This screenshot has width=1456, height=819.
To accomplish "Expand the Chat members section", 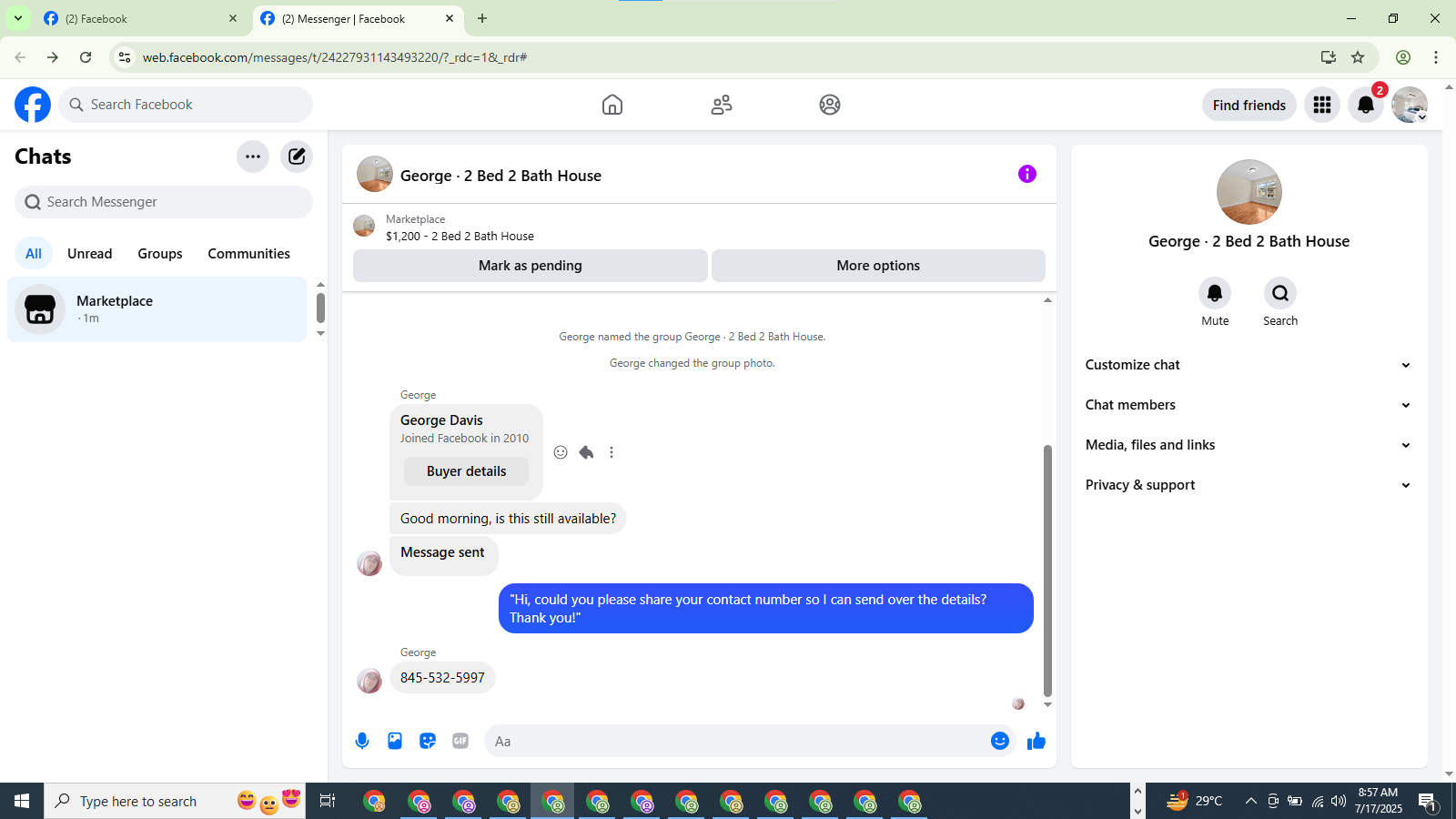I will 1249,405.
